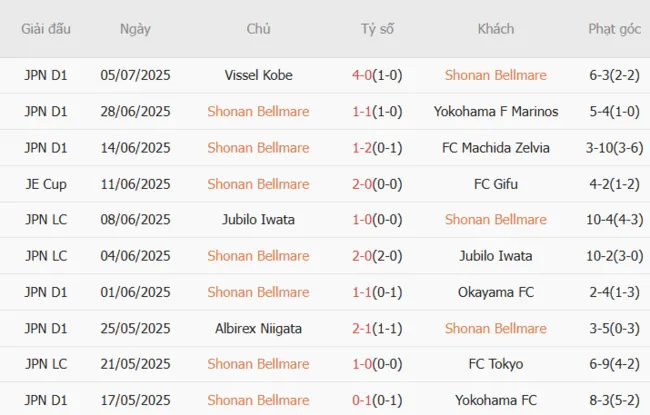Open Albirex Niigata team page
The height and width of the screenshot is (415, 650).
pyautogui.click(x=258, y=328)
